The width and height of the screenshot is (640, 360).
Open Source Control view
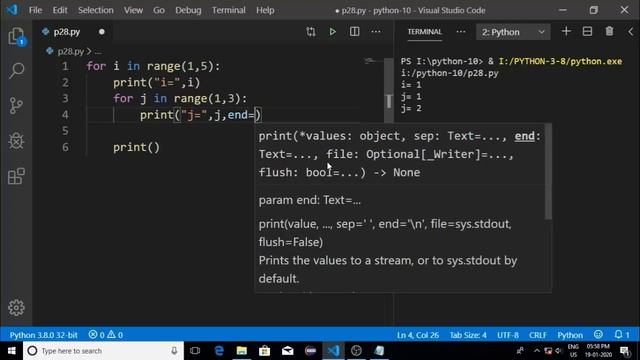pyautogui.click(x=16, y=106)
